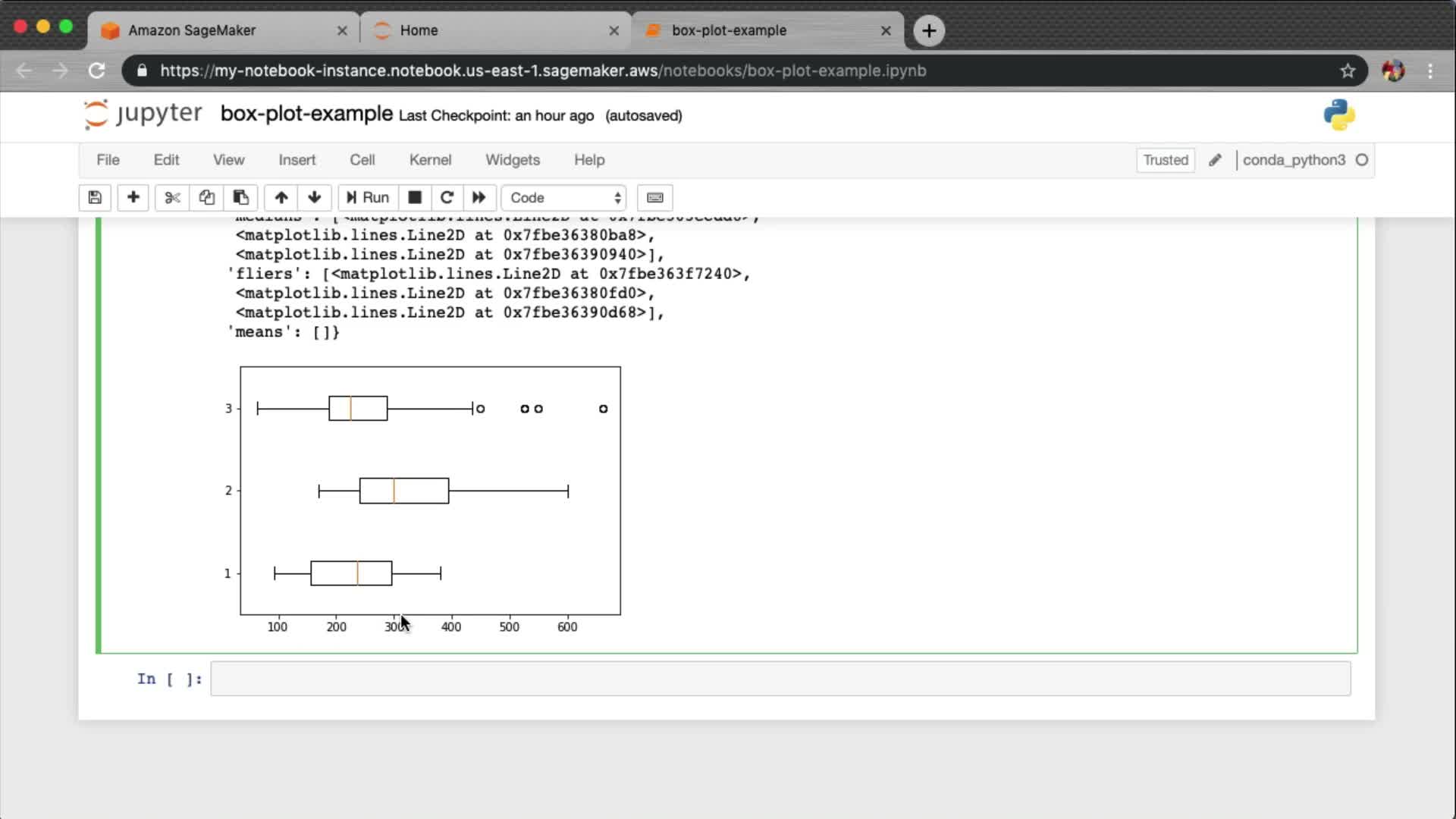The width and height of the screenshot is (1456, 819).
Task: Open the Kernel menu
Action: pos(430,160)
